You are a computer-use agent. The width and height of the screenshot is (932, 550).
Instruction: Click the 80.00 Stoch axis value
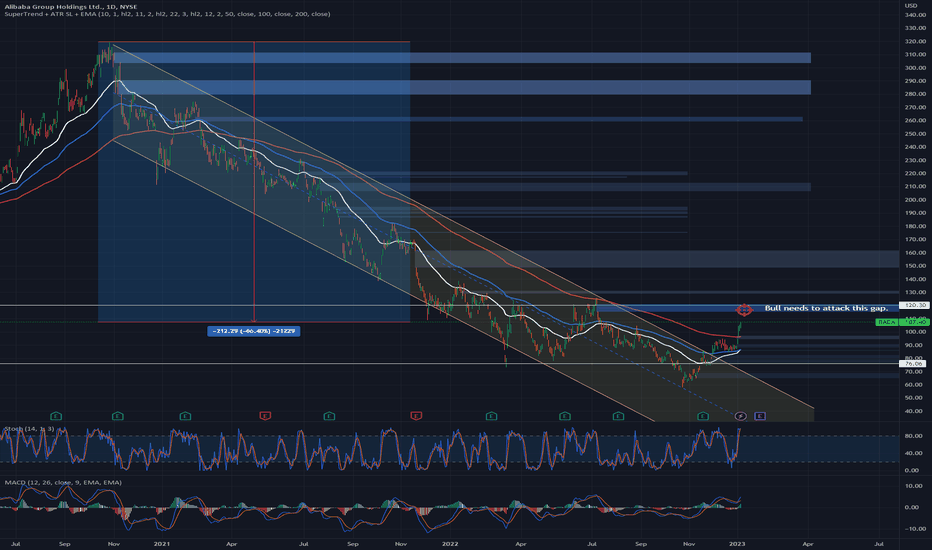(x=913, y=436)
